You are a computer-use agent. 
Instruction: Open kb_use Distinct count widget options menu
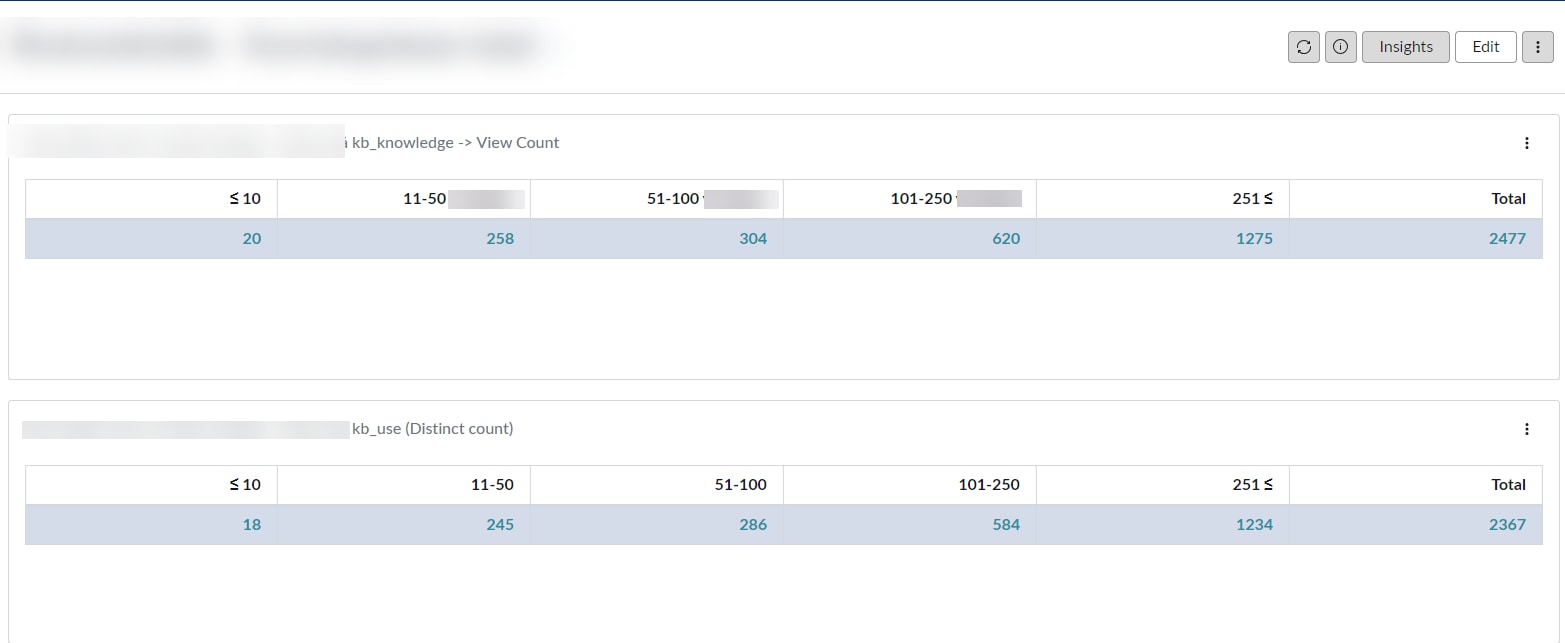tap(1526, 429)
